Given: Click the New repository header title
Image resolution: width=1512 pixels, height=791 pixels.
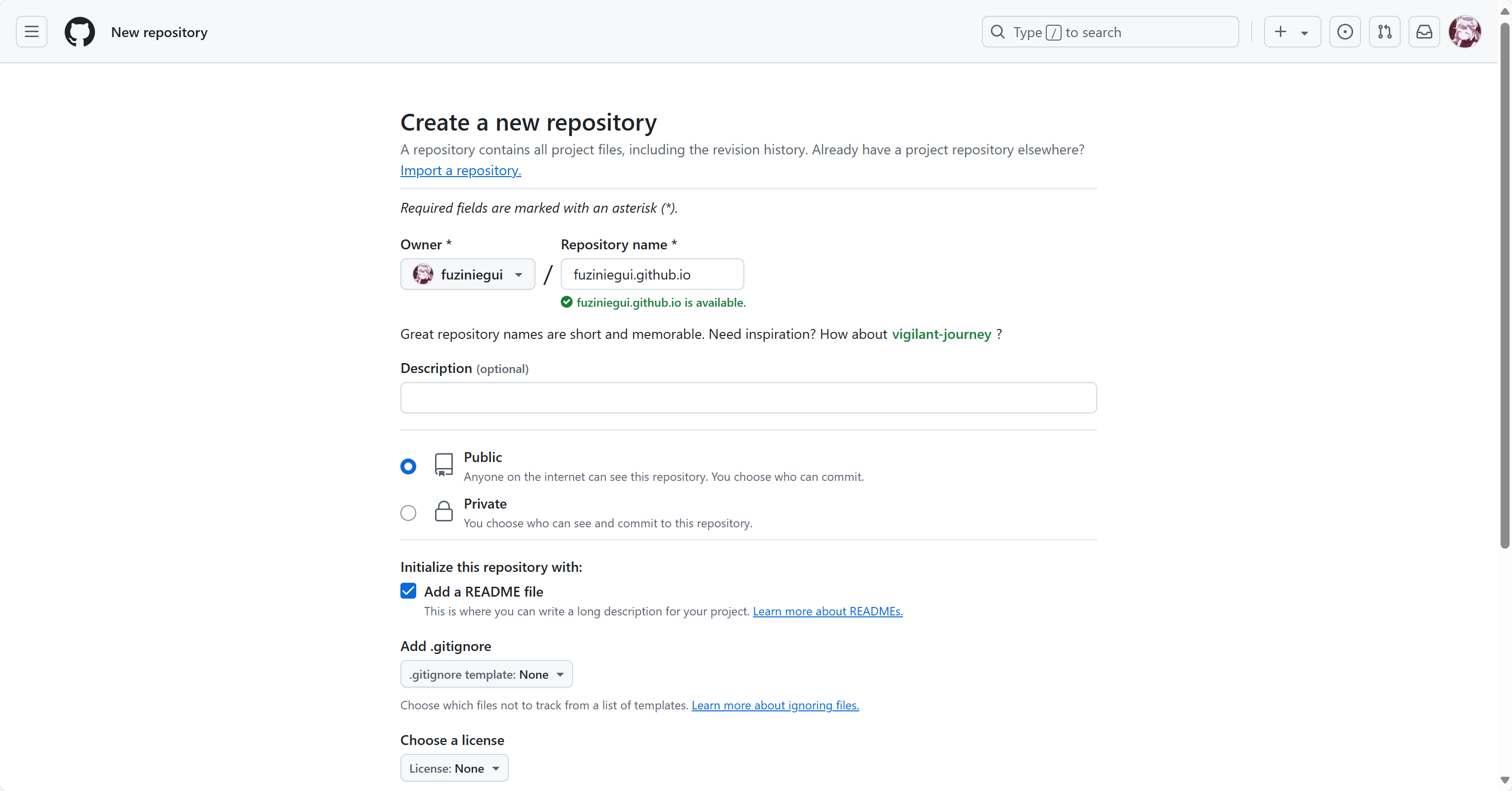Looking at the screenshot, I should (159, 32).
